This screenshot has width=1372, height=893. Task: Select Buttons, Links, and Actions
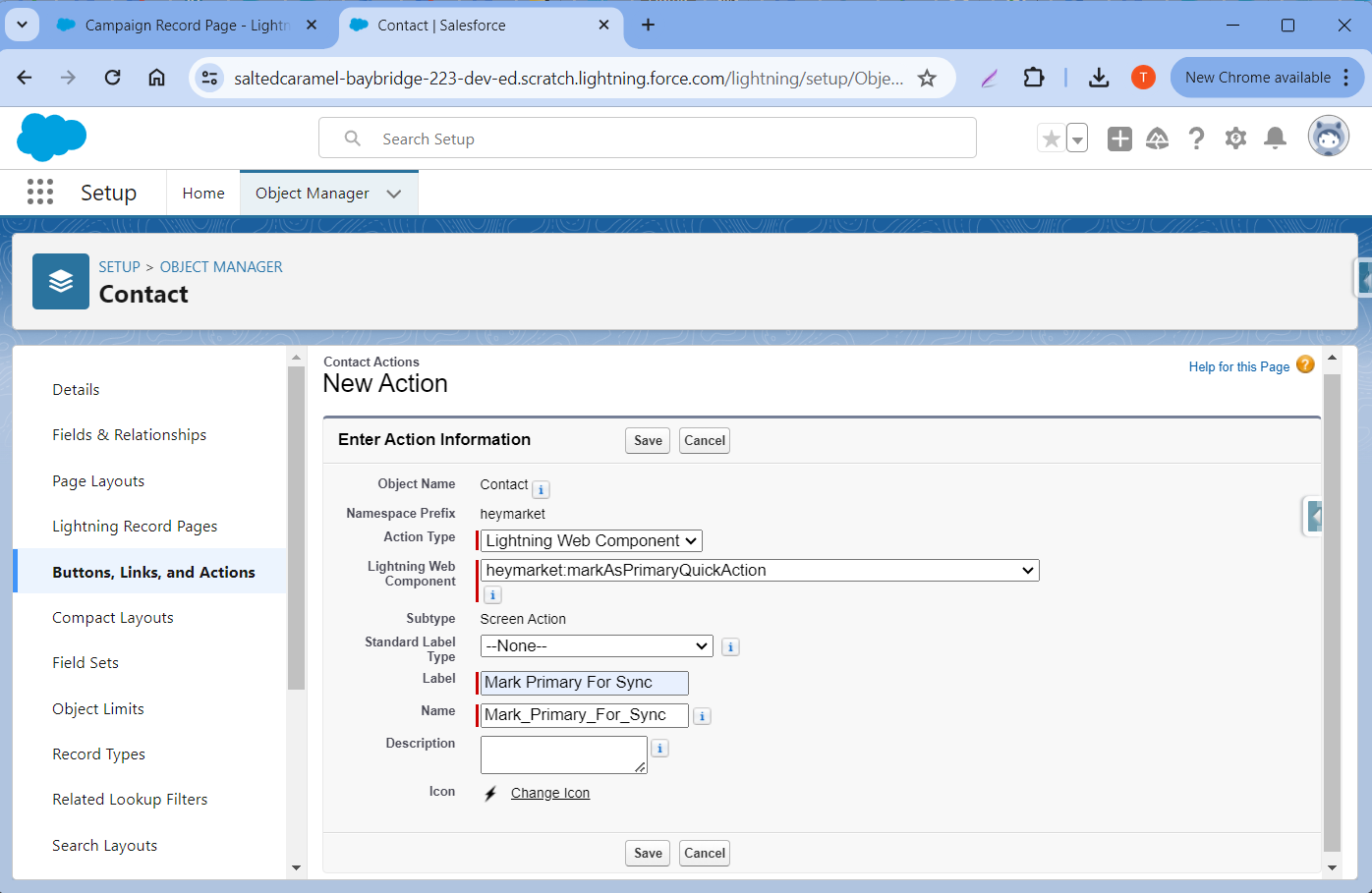(x=153, y=572)
